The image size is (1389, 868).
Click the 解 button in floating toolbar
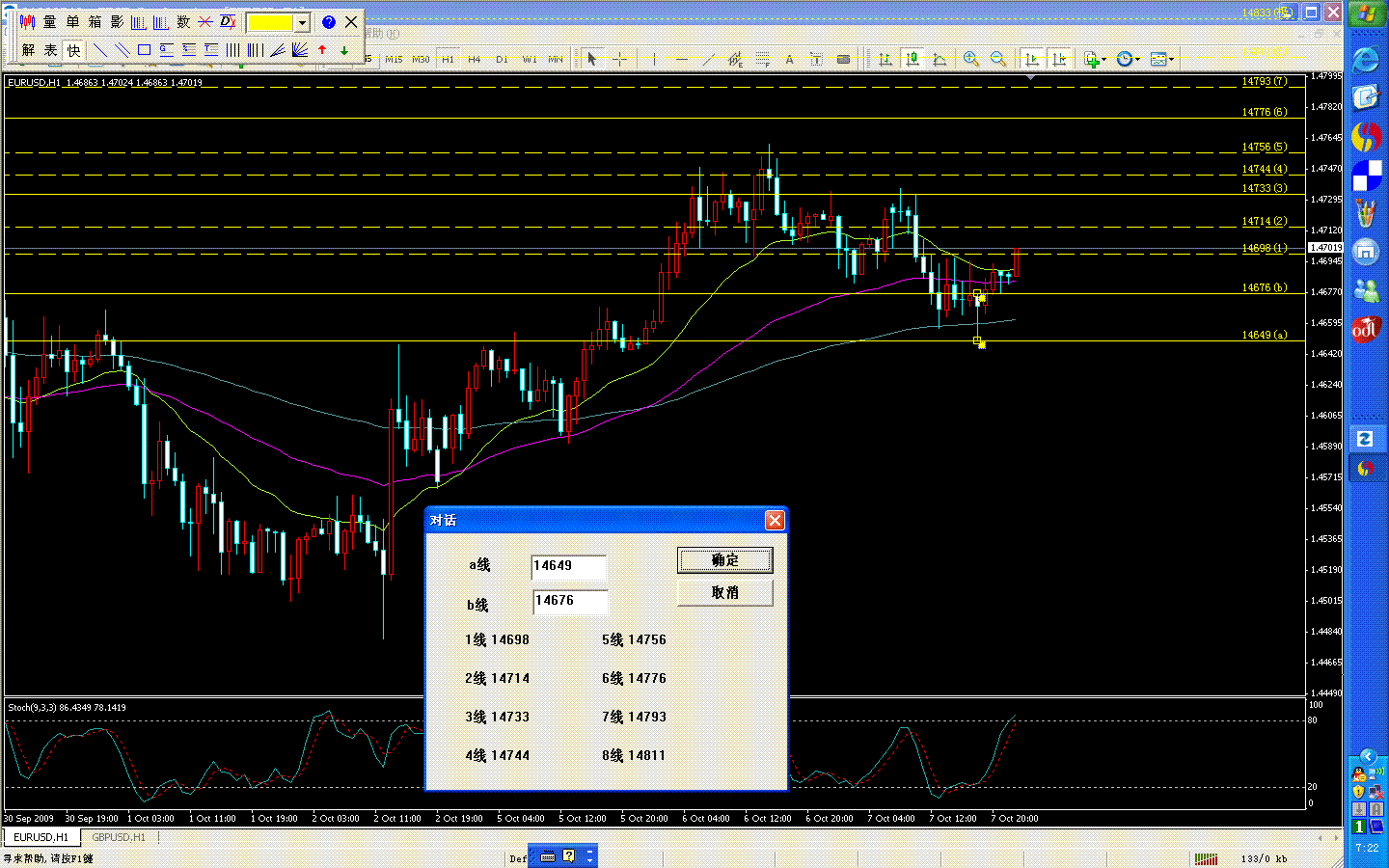28,50
